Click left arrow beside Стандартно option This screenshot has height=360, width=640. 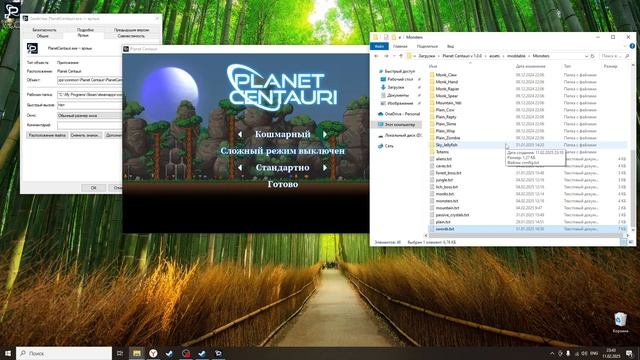coord(240,167)
